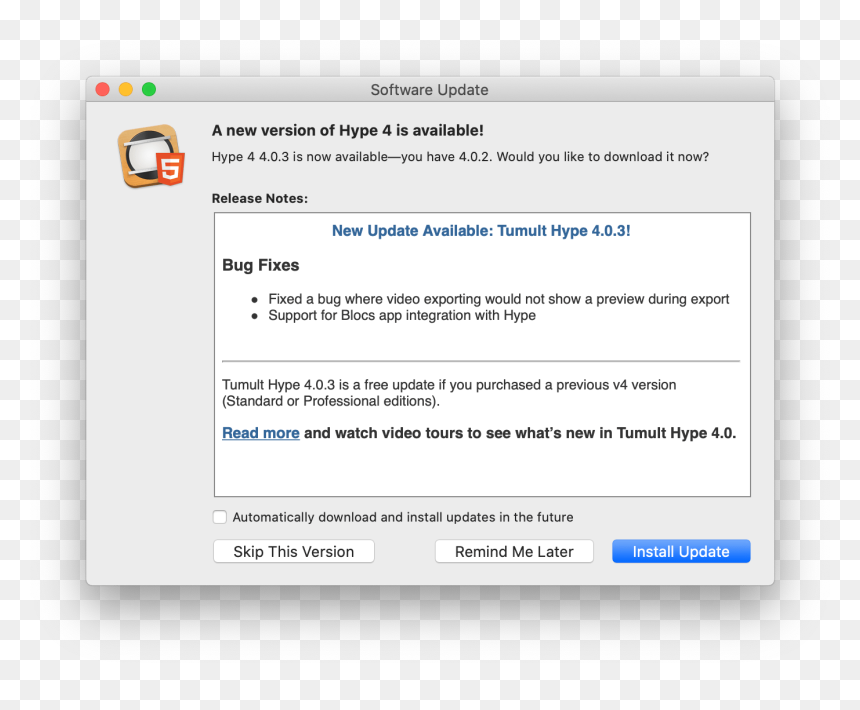
Task: Click the video exporting preview bug fix line
Action: coord(499,299)
